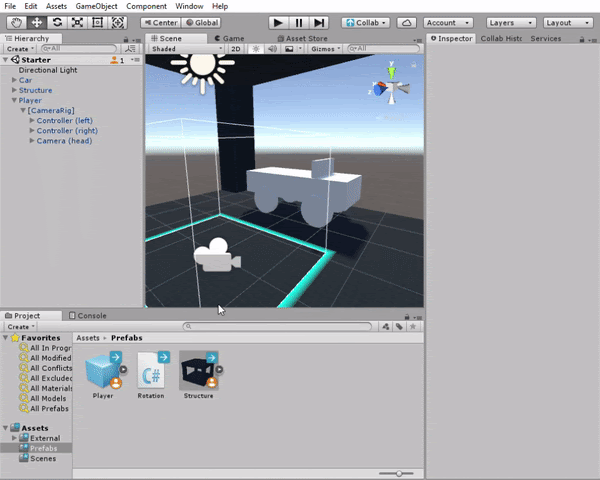Click the Project search field
This screenshot has width=600, height=480.
click(277, 327)
